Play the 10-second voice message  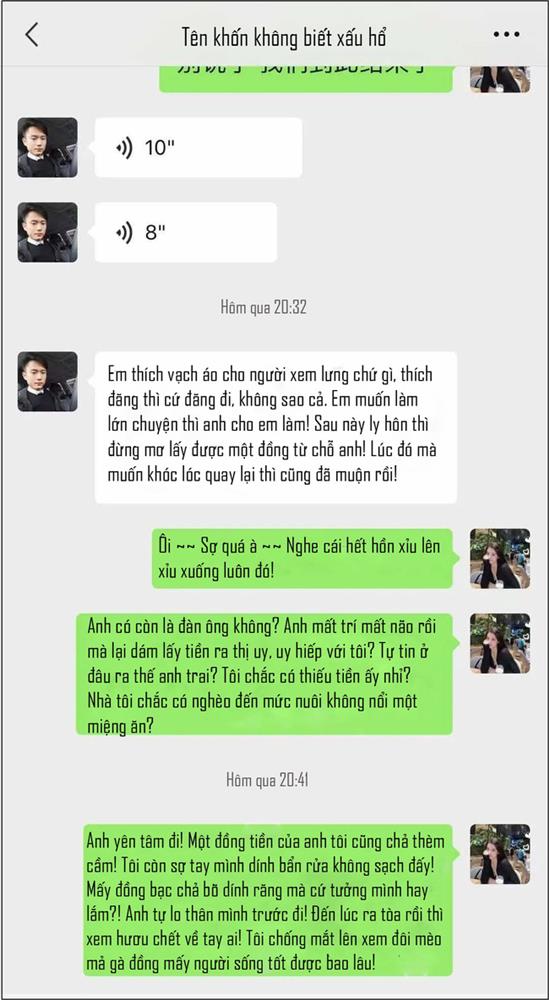pyautogui.click(x=198, y=147)
